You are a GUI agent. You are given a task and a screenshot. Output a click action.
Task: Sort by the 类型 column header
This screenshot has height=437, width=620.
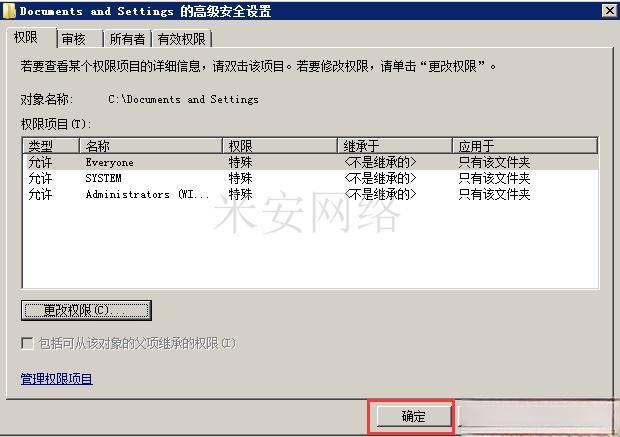[x=51, y=146]
